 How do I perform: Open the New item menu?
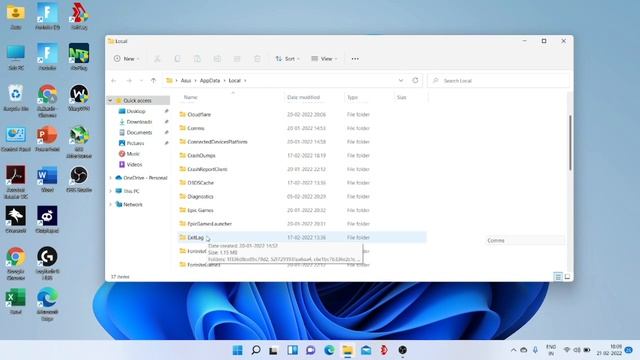(x=127, y=59)
